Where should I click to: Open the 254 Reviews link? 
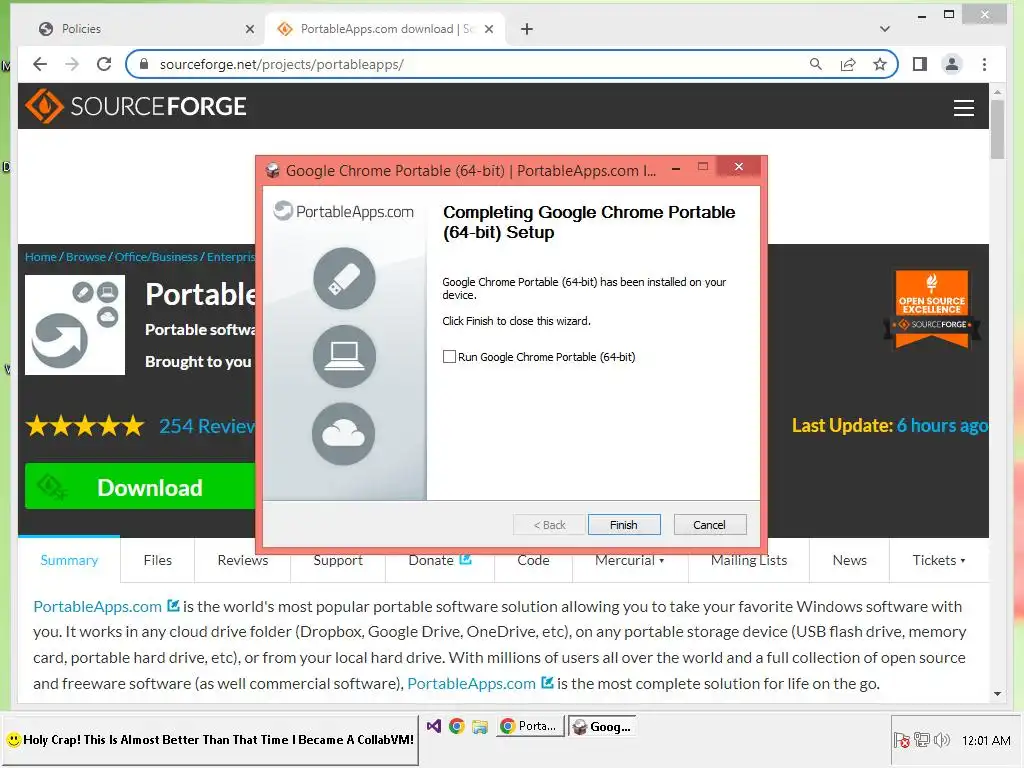(207, 426)
